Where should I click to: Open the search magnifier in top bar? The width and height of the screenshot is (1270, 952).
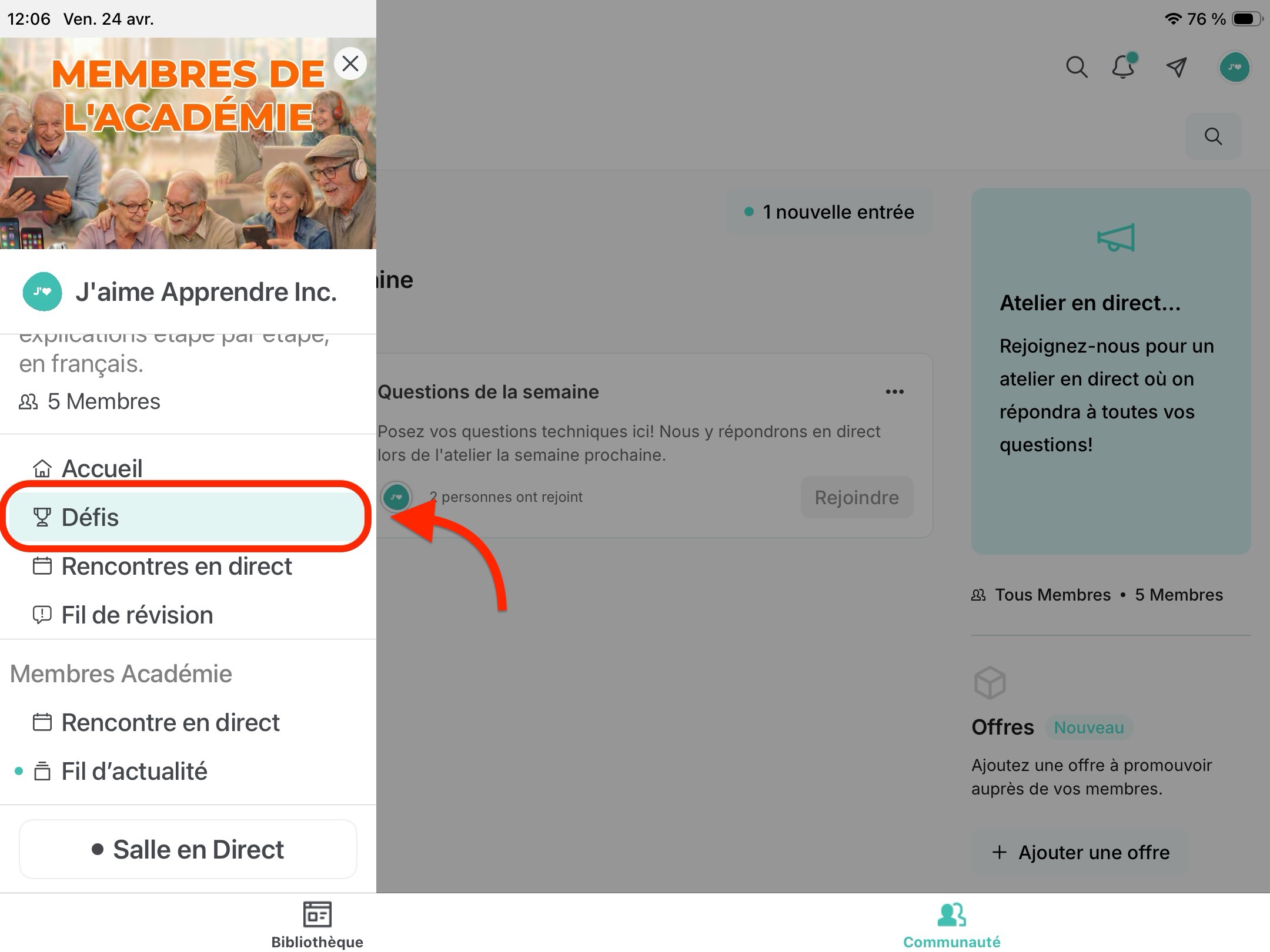(1077, 67)
